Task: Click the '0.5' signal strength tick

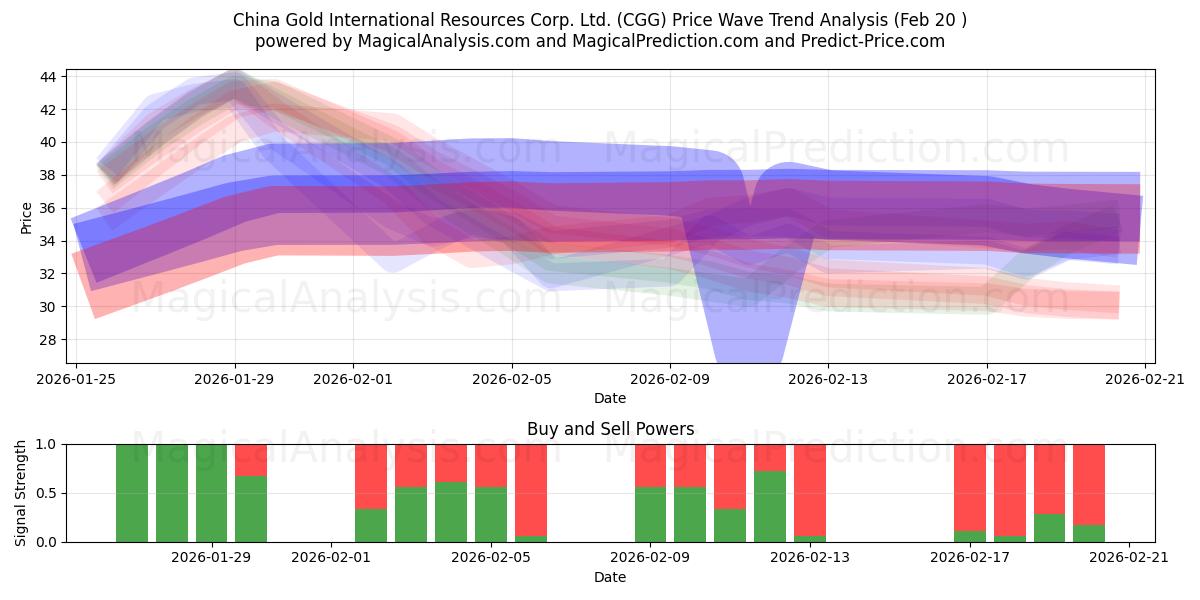Action: 47,493
